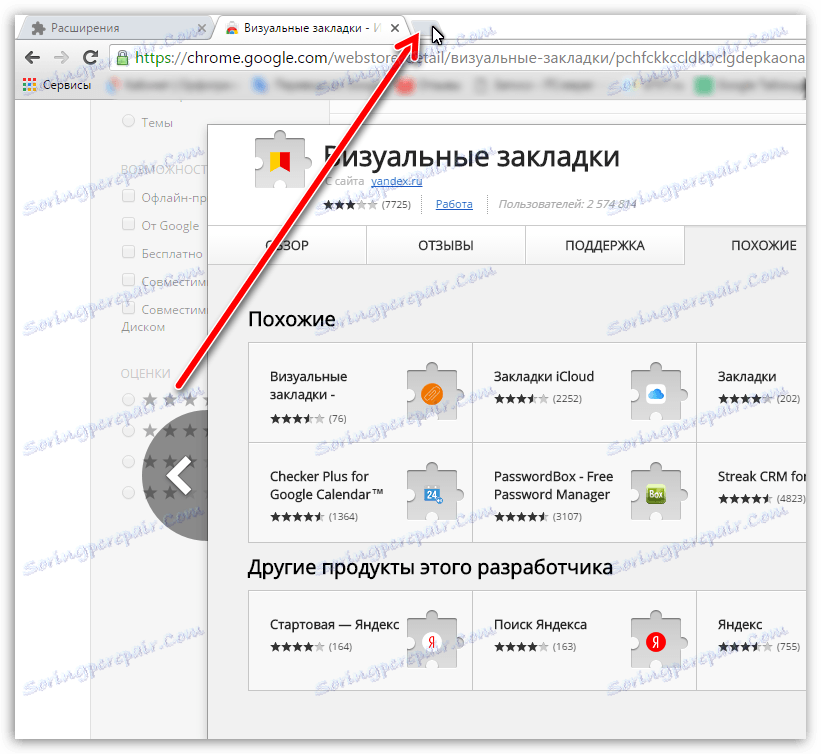Click the orange paperclip extension icon
This screenshot has height=754, width=821.
432,393
